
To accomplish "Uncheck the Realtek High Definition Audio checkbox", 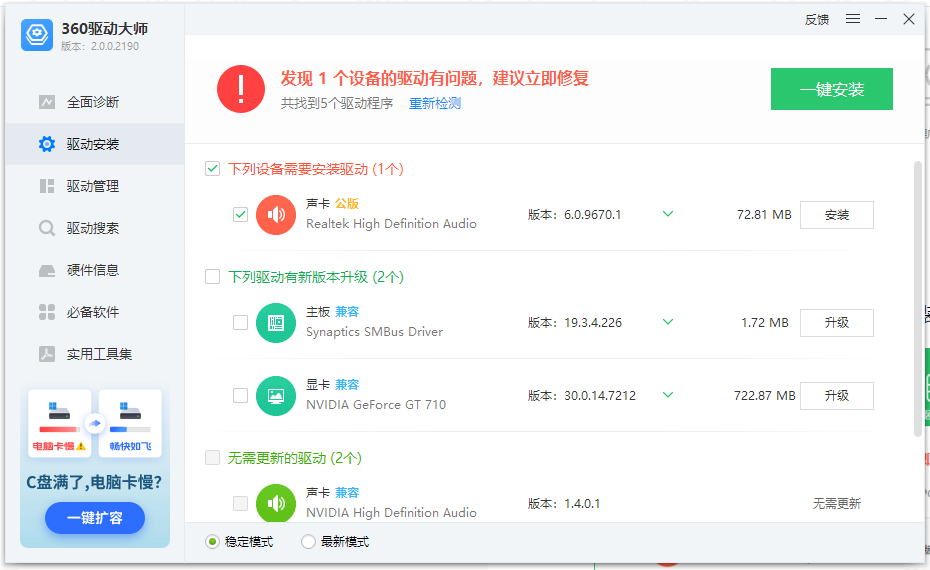I will tap(240, 214).
